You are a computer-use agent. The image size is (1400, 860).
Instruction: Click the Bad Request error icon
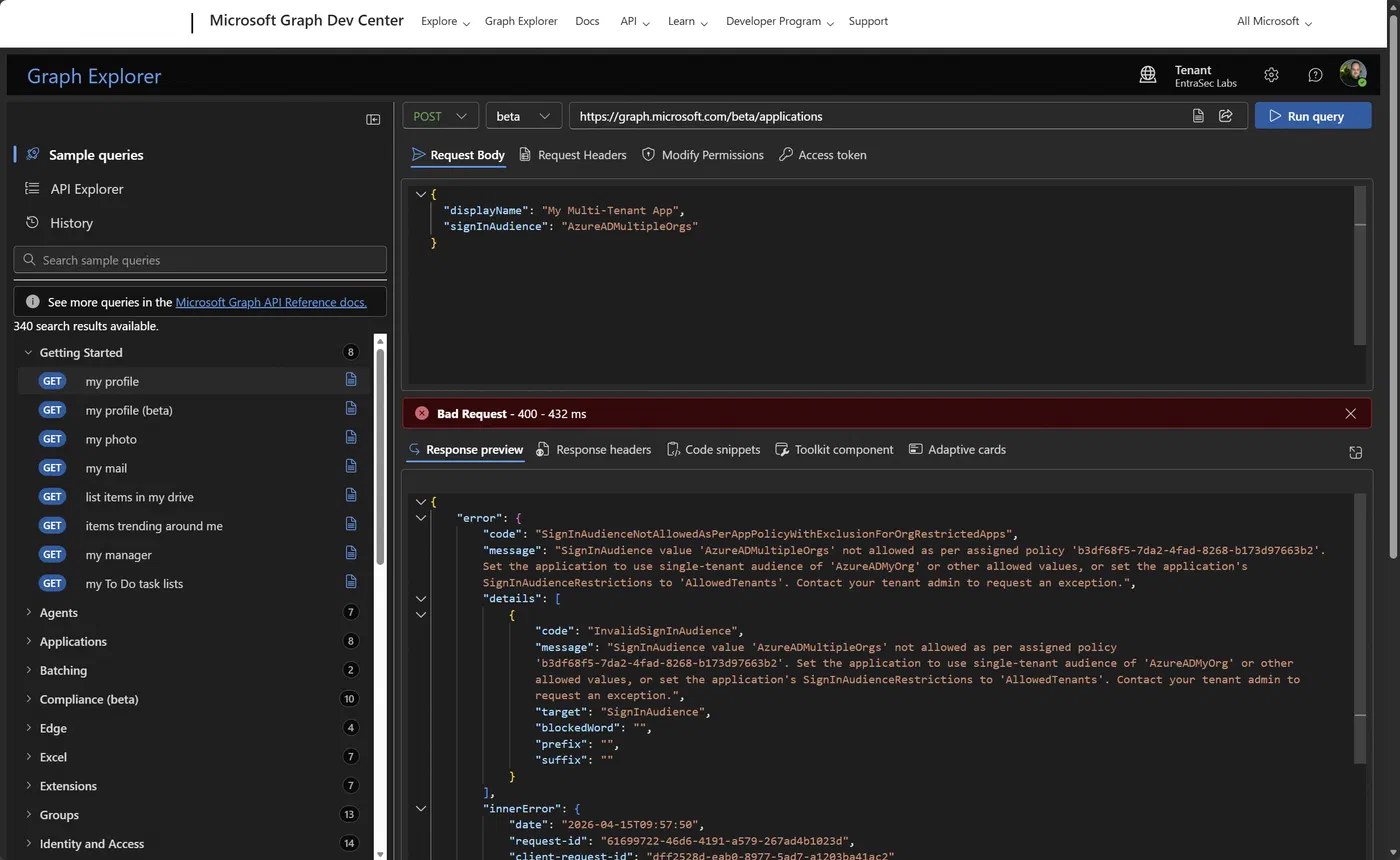click(422, 413)
